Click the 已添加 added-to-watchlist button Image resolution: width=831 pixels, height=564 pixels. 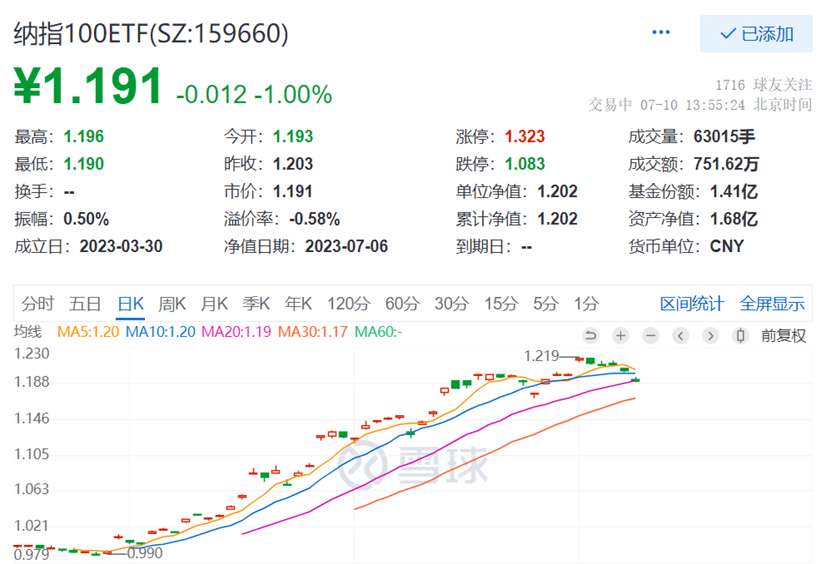[756, 34]
